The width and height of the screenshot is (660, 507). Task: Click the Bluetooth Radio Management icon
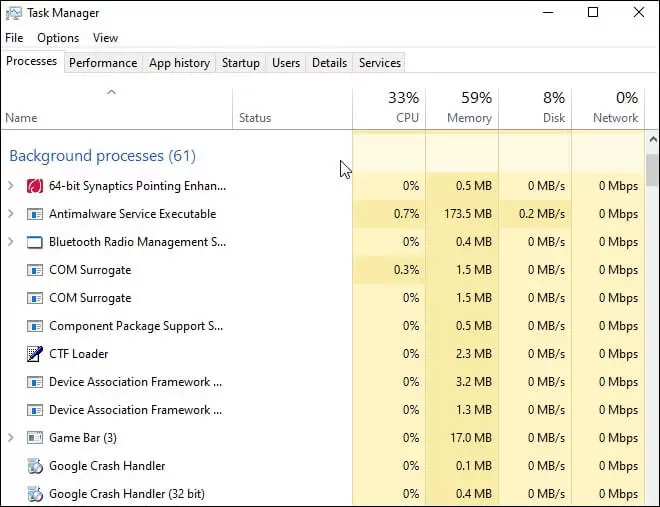coord(35,242)
